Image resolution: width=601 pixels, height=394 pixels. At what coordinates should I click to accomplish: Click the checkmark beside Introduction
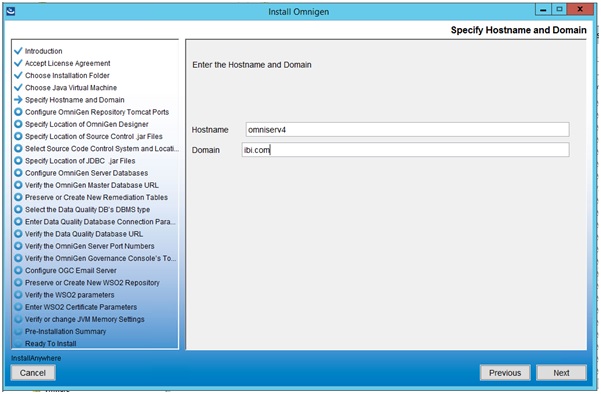click(18, 51)
